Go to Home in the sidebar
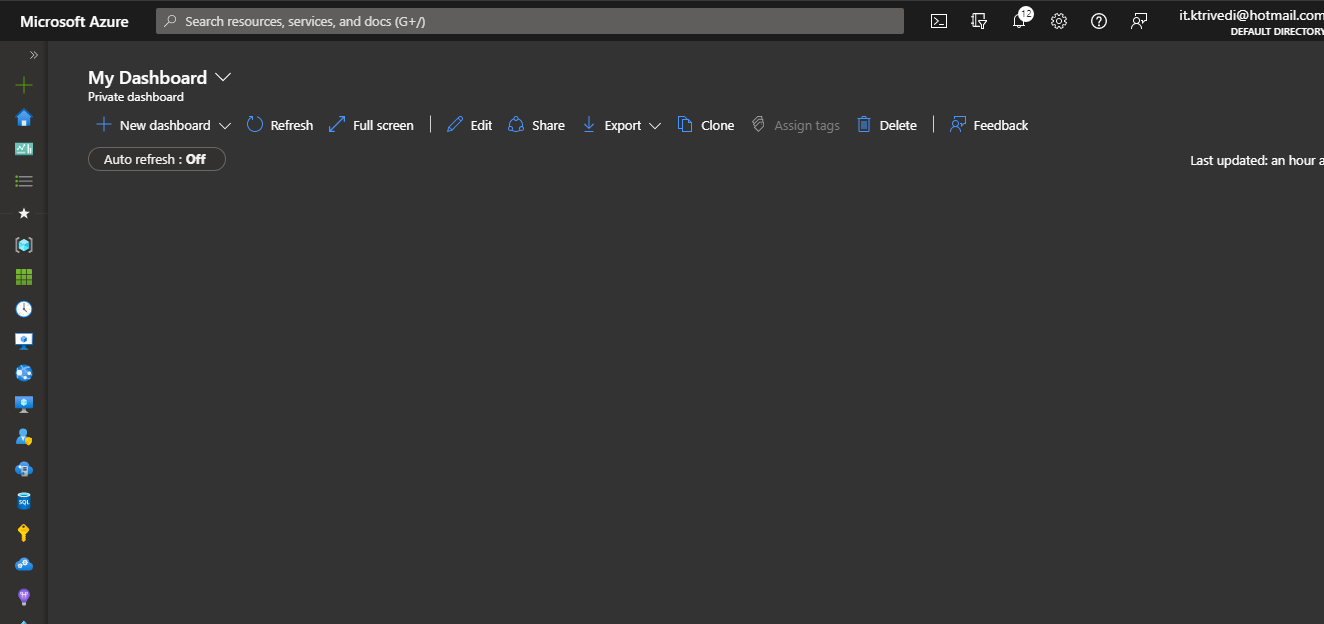Viewport: 1324px width, 624px height. click(24, 118)
